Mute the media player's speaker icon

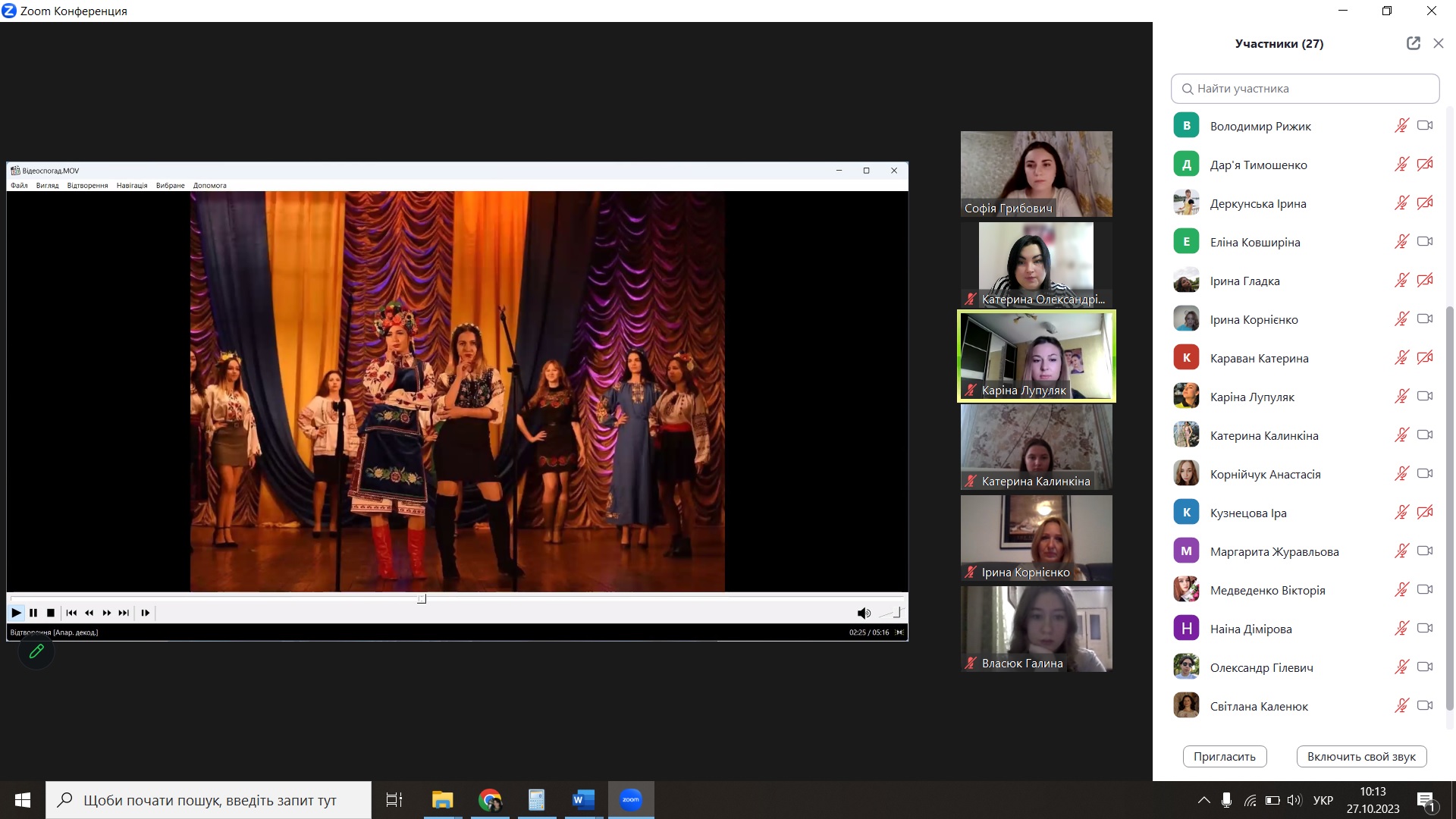(x=863, y=613)
